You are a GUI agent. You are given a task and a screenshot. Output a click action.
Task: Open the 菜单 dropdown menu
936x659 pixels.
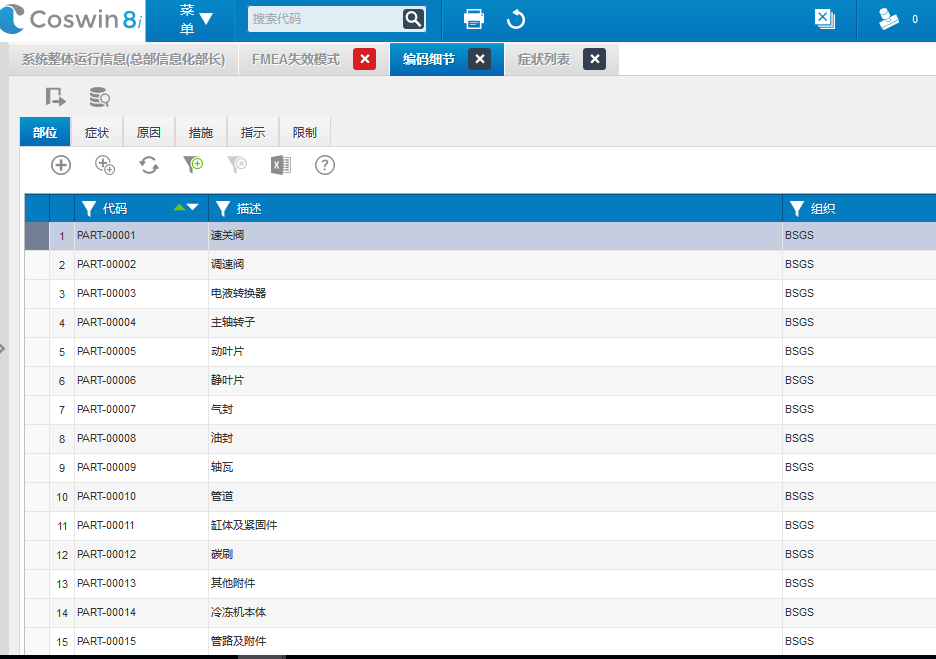196,19
